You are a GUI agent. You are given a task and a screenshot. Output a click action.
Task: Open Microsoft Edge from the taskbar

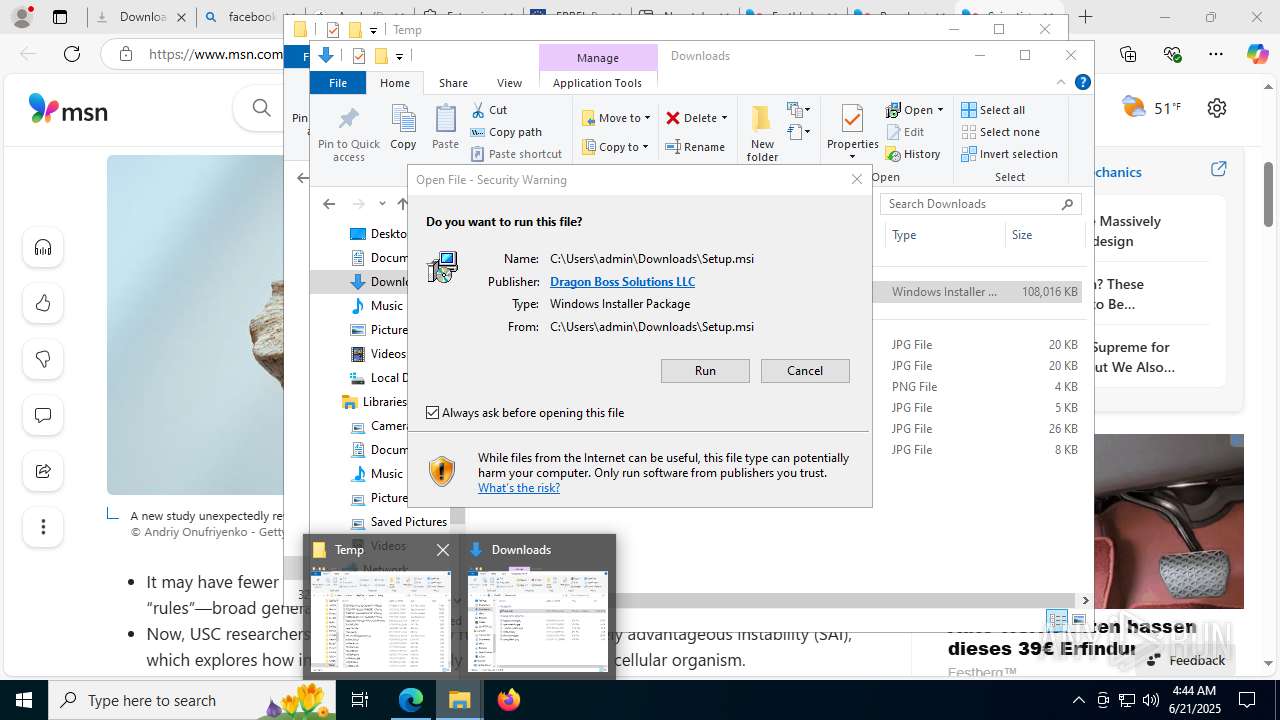coord(411,700)
